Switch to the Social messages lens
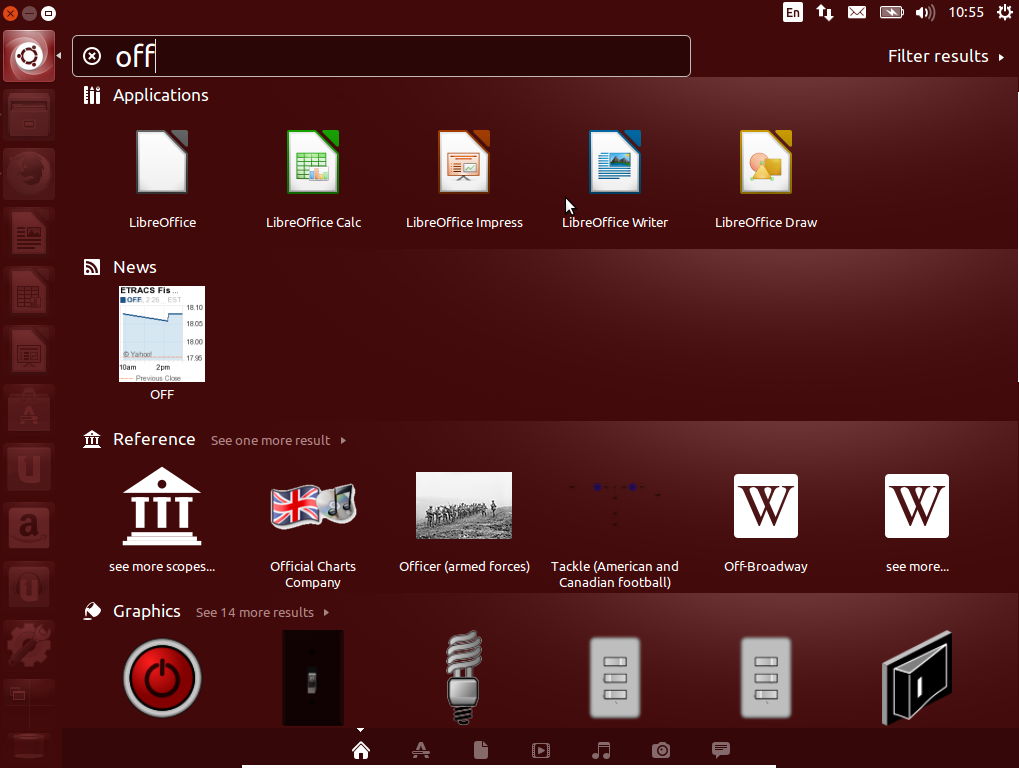 pyautogui.click(x=721, y=750)
